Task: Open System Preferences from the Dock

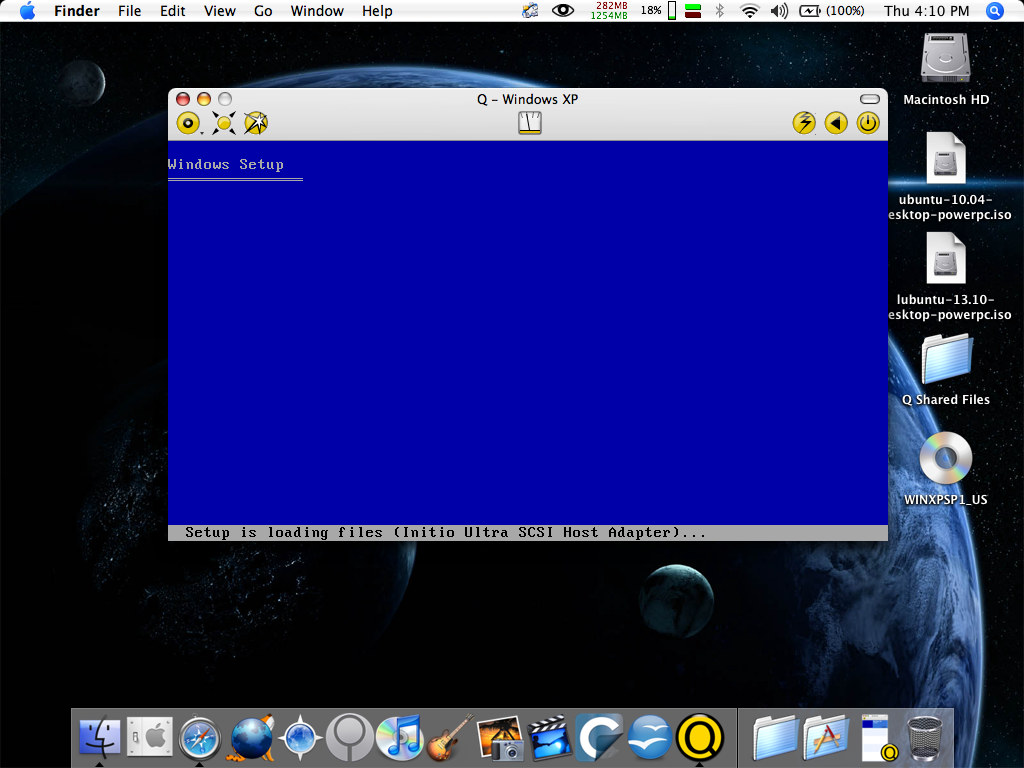Action: (150, 738)
